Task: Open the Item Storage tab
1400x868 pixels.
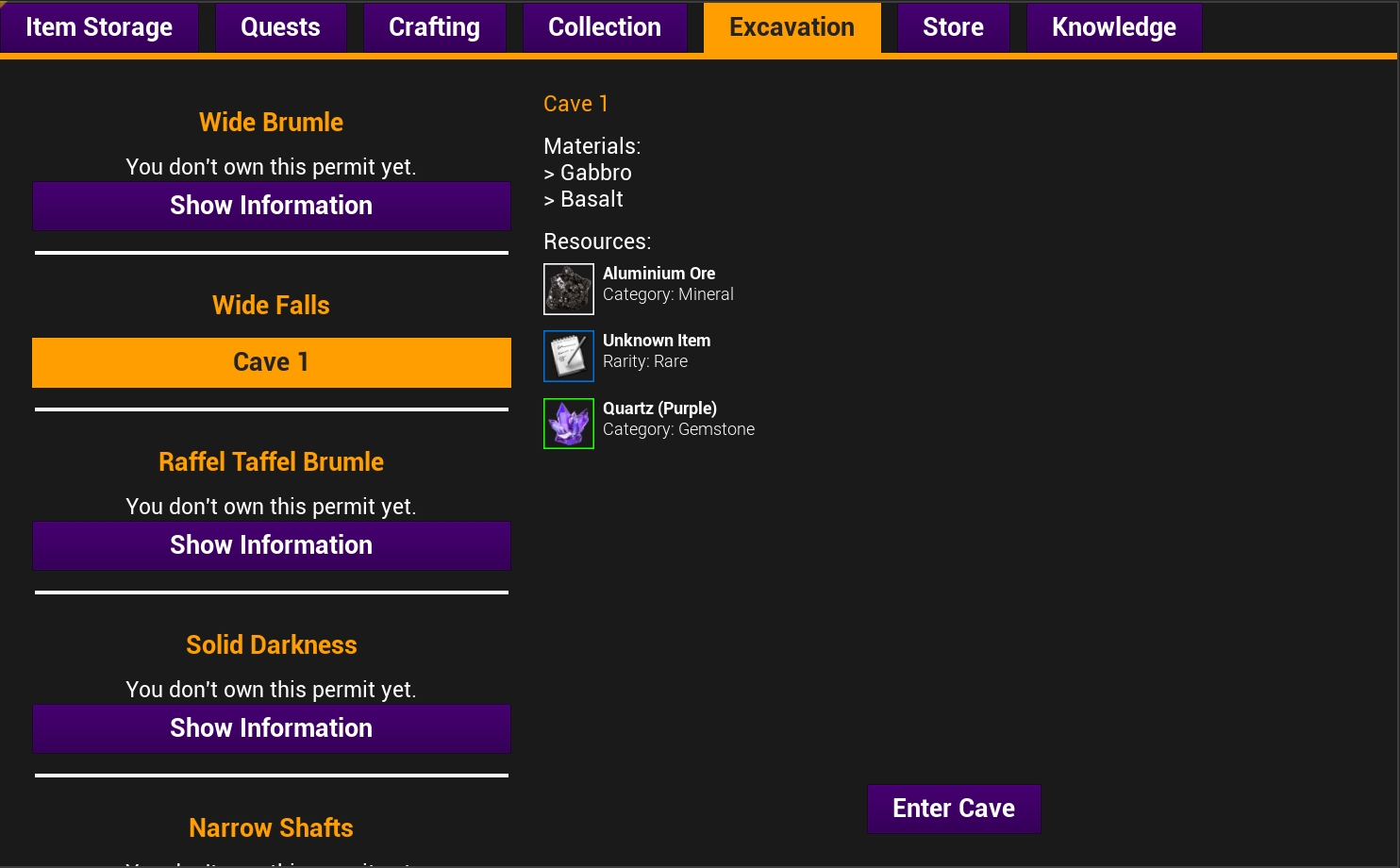Action: click(x=99, y=27)
